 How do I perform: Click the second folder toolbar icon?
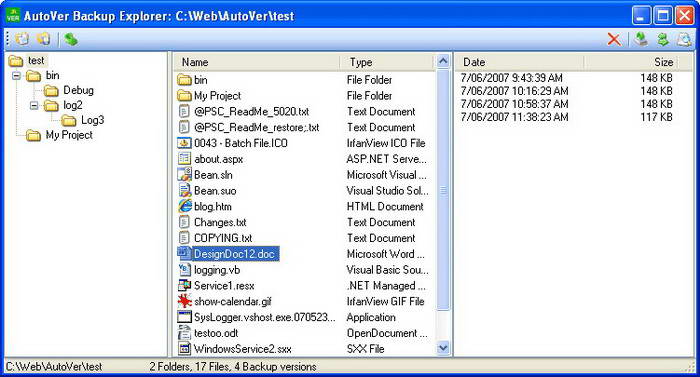(x=43, y=39)
